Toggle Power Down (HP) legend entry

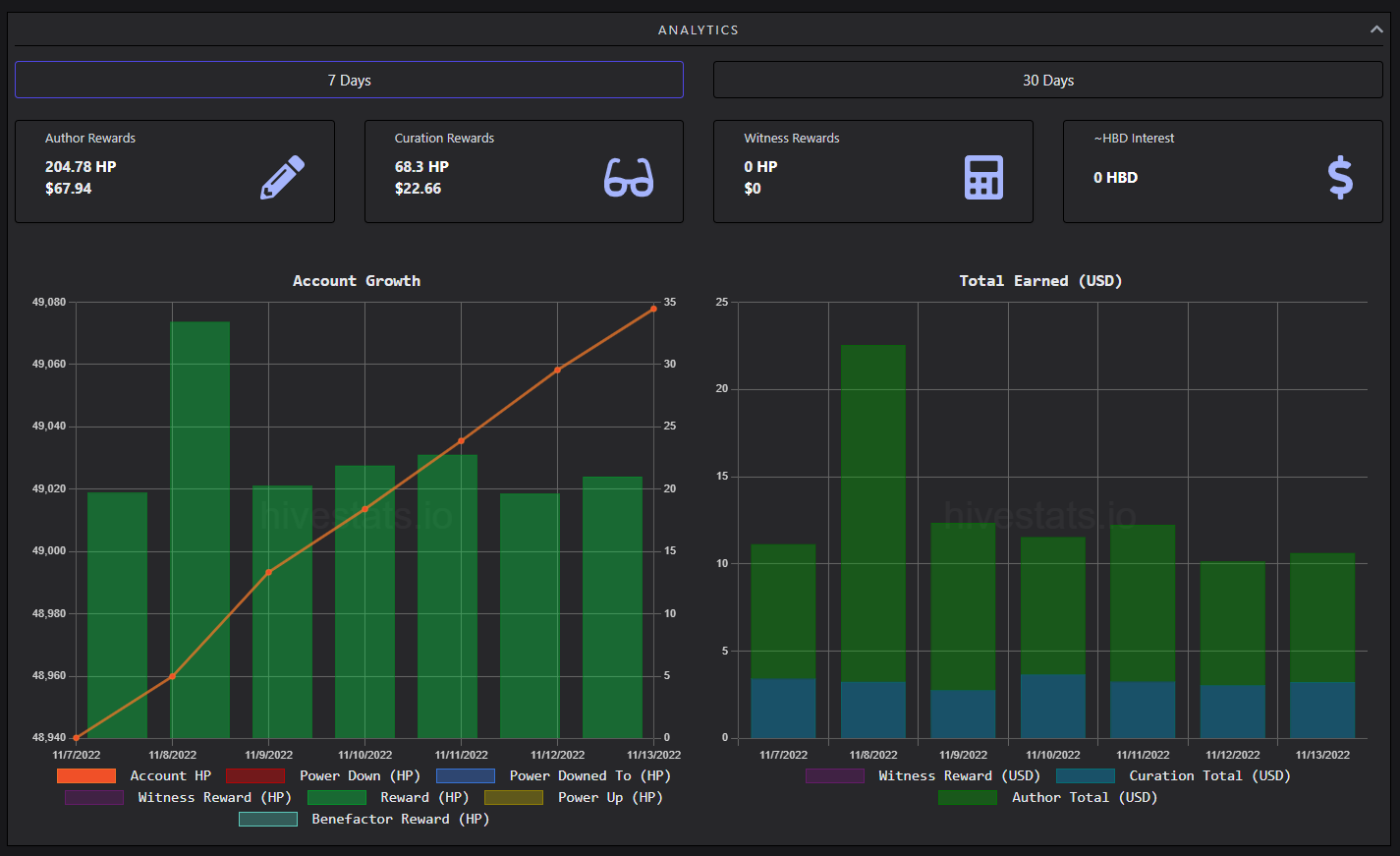323,775
